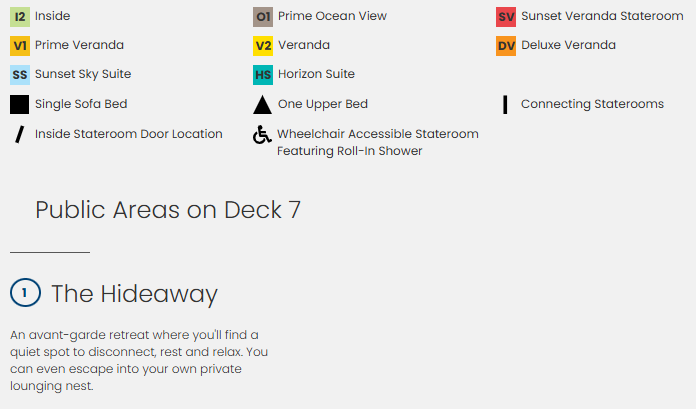The image size is (696, 409).
Task: Click the Hideaway description paragraph
Action: [139, 360]
